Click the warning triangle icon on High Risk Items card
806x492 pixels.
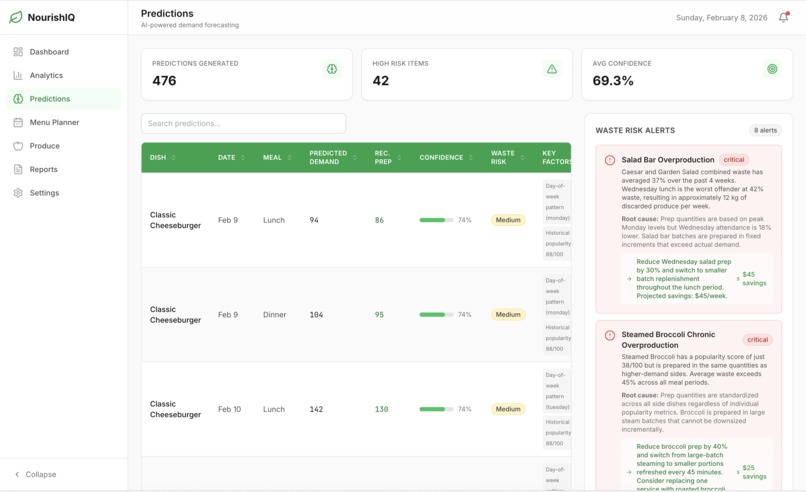(552, 69)
